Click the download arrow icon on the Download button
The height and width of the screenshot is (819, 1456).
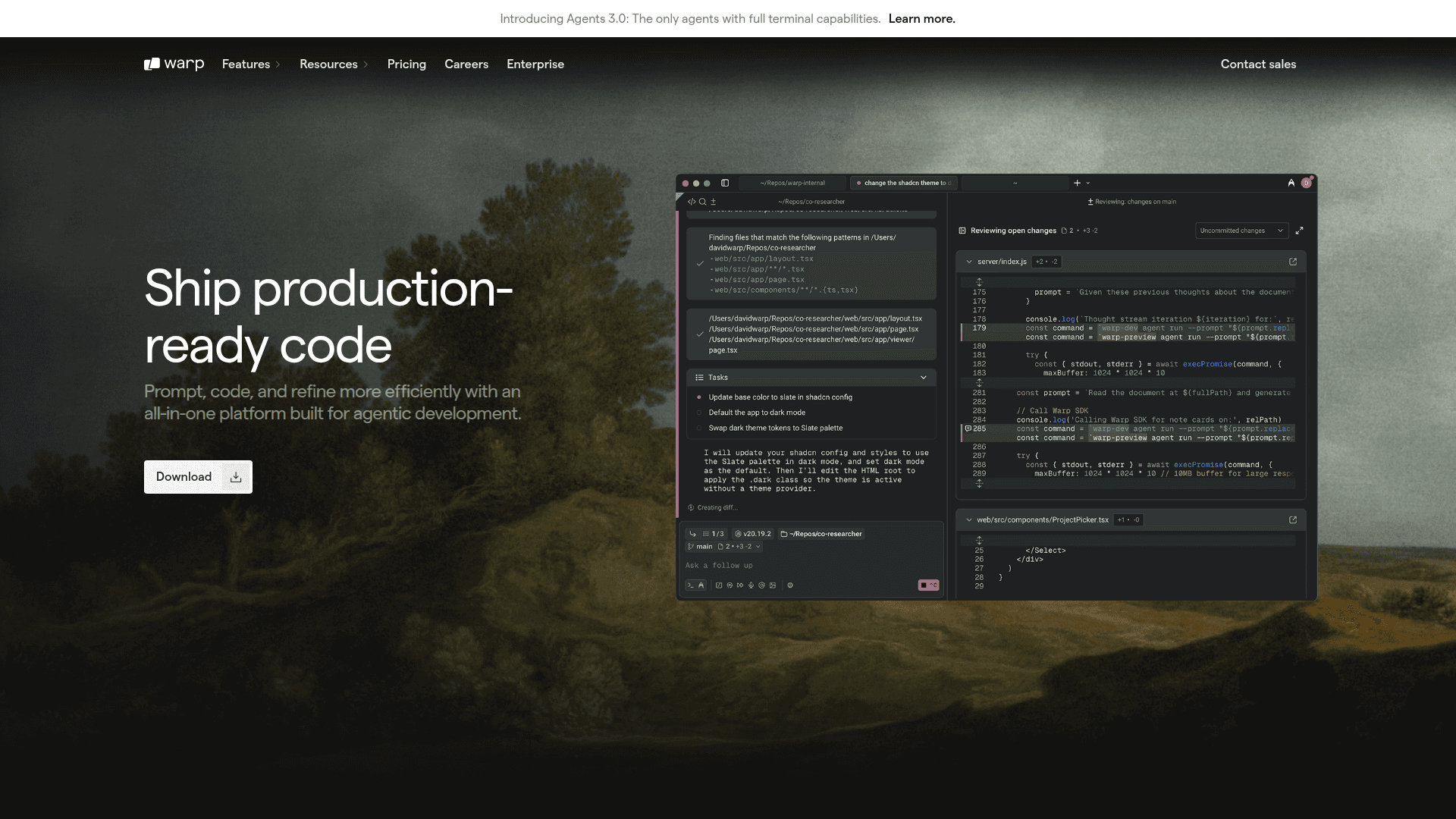[x=236, y=477]
